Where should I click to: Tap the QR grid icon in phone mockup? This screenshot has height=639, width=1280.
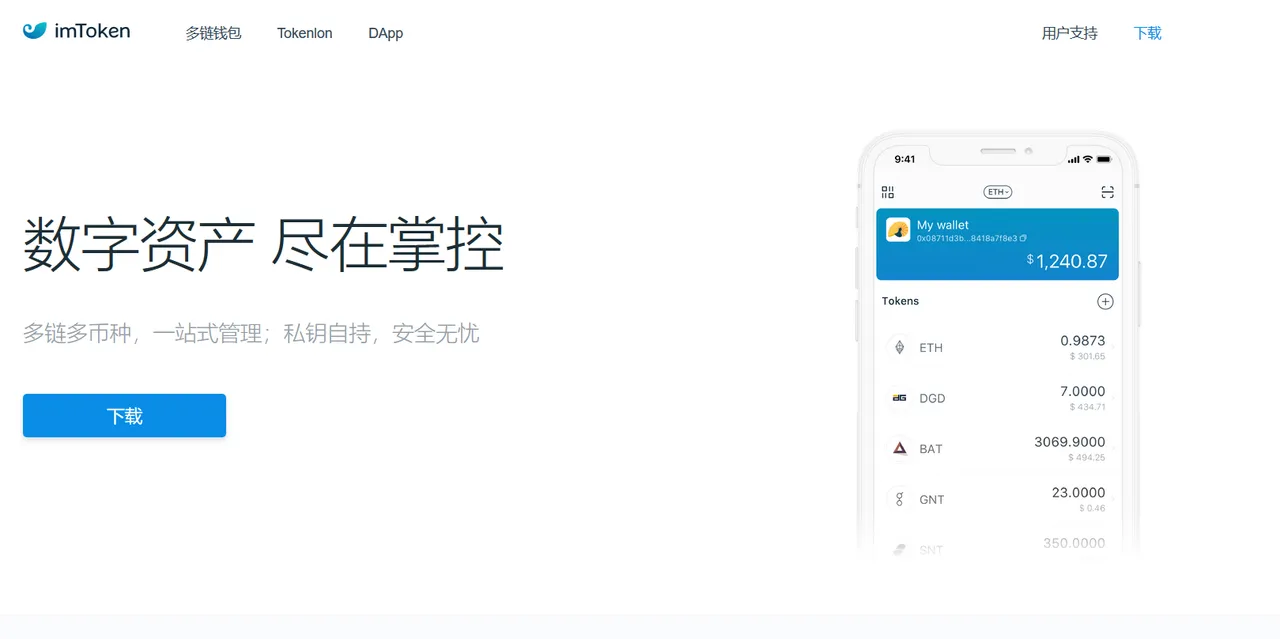click(x=888, y=192)
